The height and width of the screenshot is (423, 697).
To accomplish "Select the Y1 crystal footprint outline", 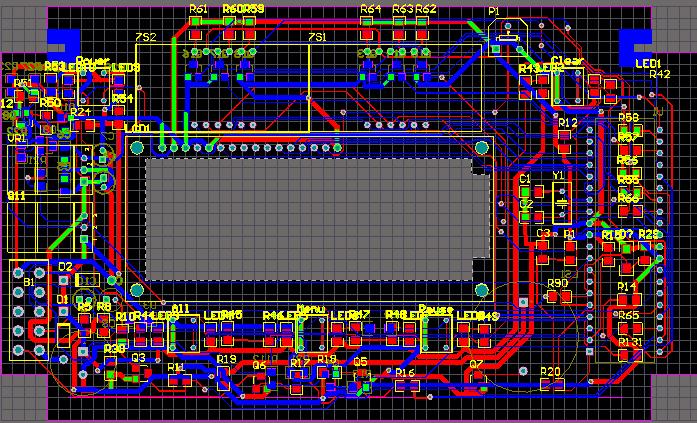I will (562, 203).
